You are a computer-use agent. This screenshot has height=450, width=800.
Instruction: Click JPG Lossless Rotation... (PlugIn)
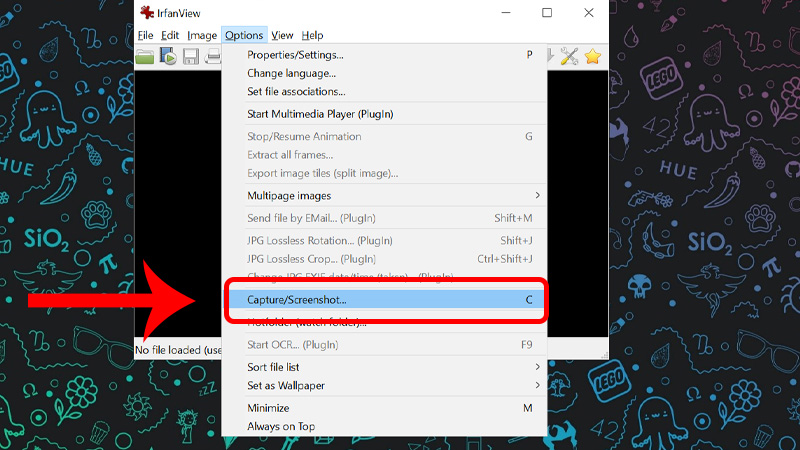[x=384, y=240]
